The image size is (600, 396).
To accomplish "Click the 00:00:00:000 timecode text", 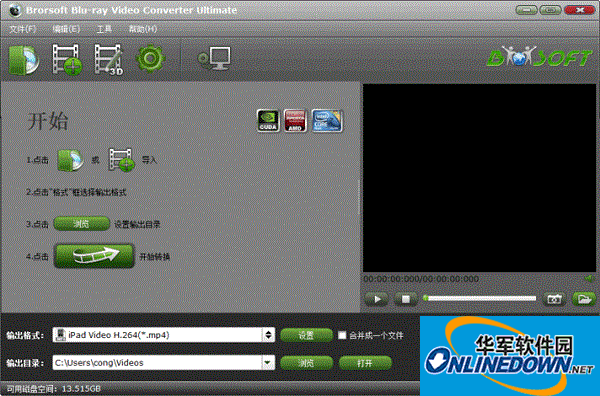I will pos(421,279).
